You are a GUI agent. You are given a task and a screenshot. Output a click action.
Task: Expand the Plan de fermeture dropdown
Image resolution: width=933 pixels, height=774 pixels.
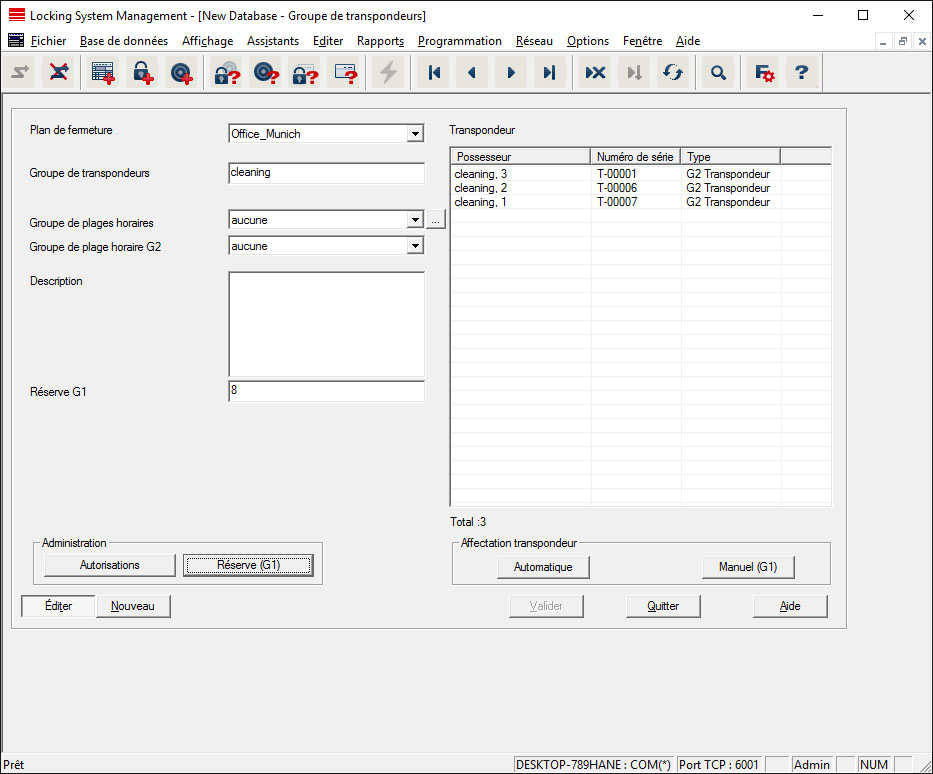[x=415, y=134]
